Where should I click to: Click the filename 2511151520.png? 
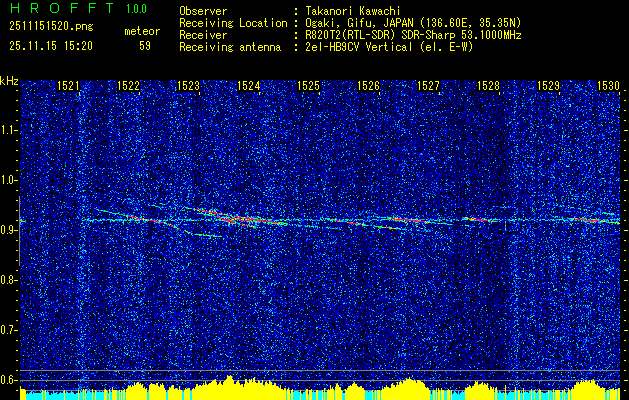51,27
